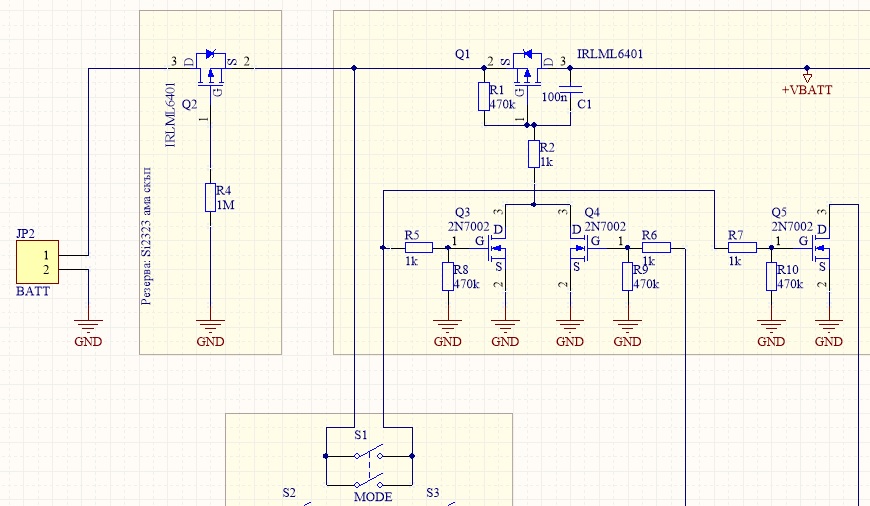Click the vertical IRLML6401 label by Q2
Image resolution: width=870 pixels, height=506 pixels.
[x=171, y=115]
